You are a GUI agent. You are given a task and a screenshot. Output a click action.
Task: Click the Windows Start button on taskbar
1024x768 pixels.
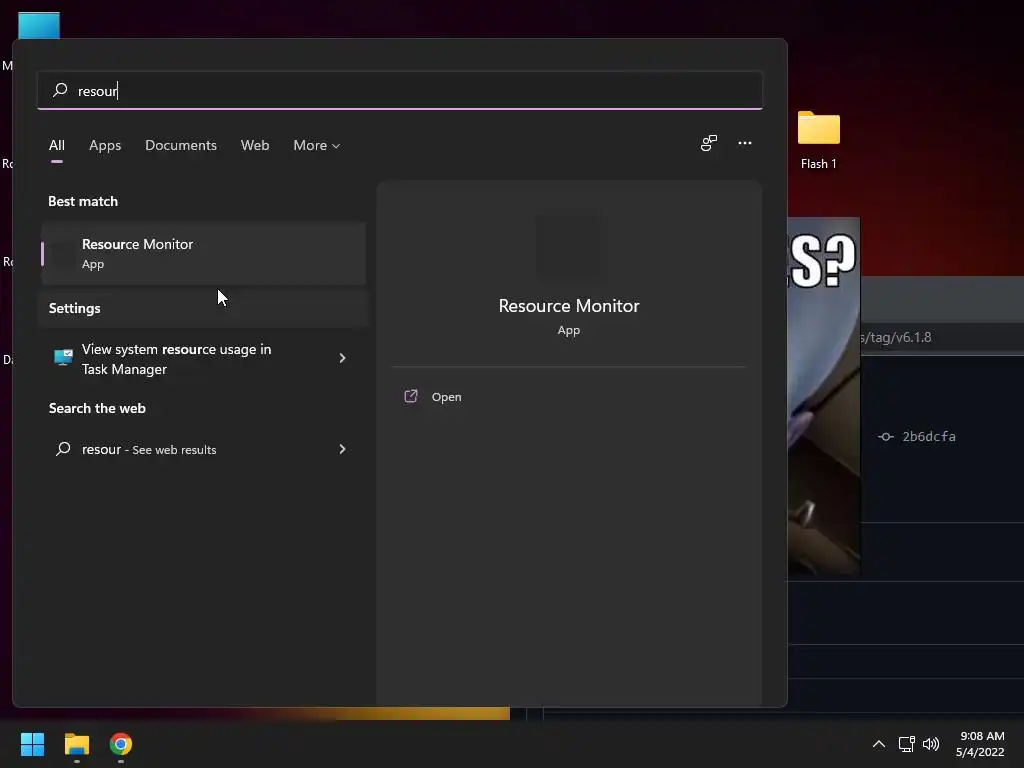click(x=33, y=744)
